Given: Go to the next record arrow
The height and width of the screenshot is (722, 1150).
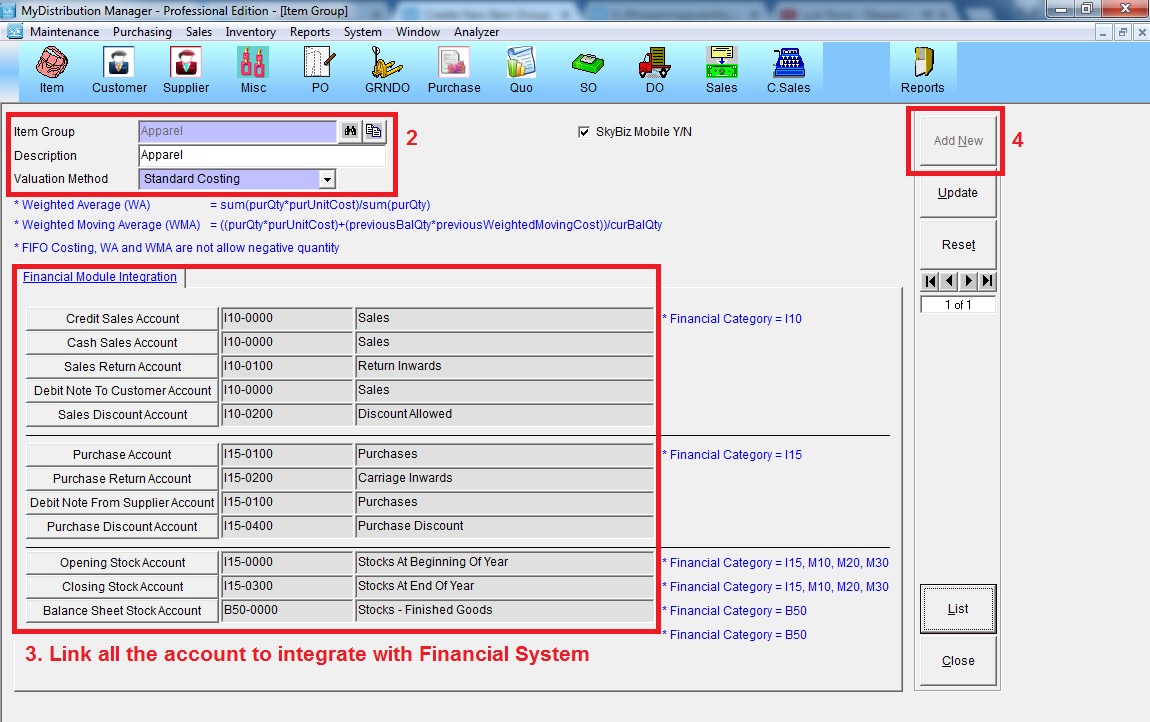Looking at the screenshot, I should 968,281.
